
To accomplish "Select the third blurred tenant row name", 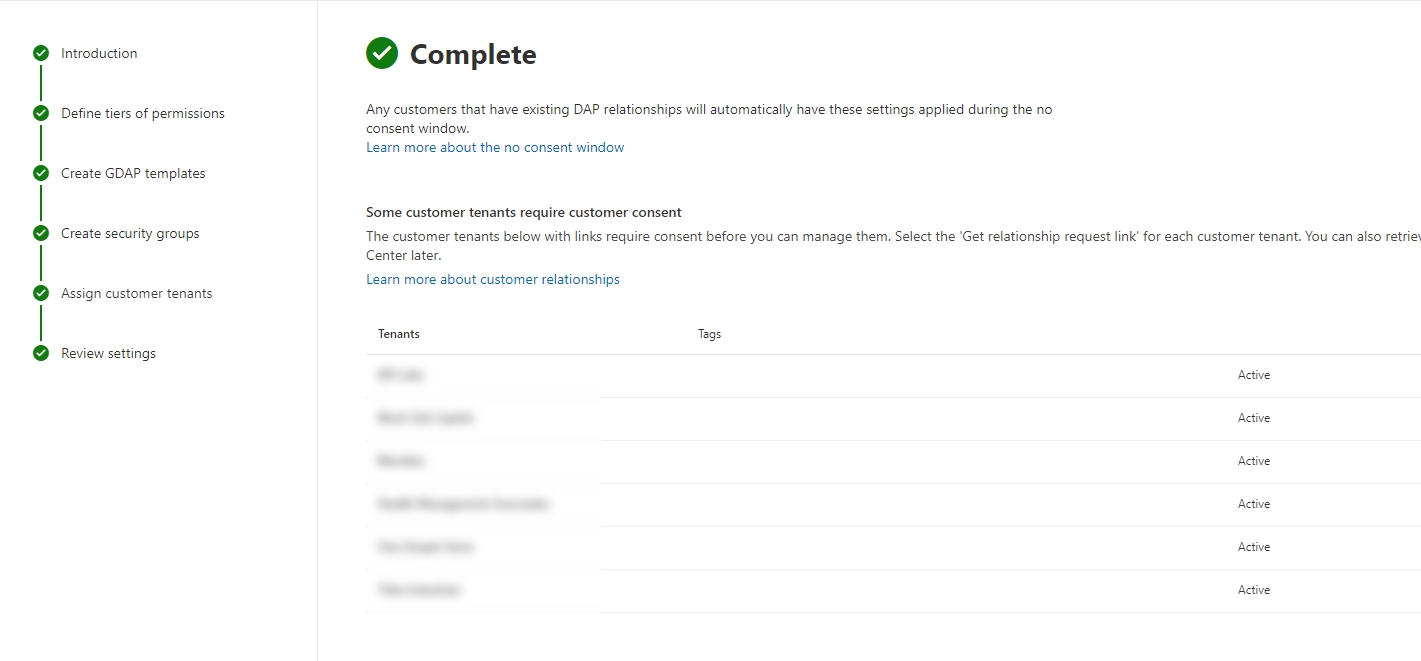I will click(401, 461).
